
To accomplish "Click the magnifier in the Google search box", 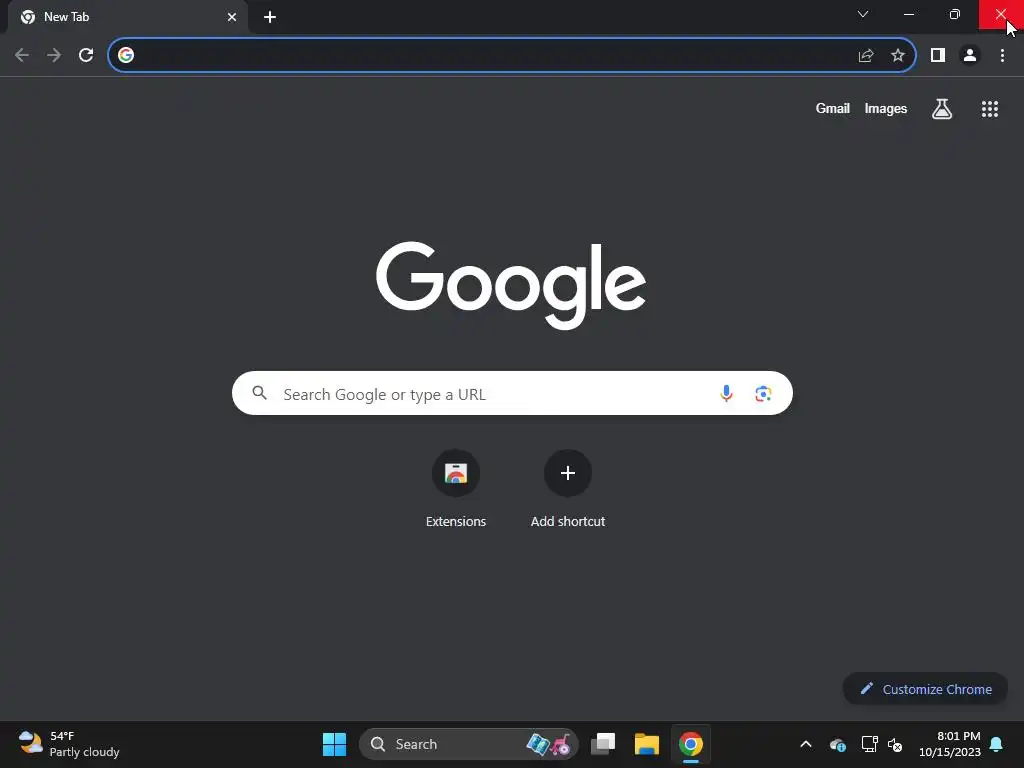I will [260, 393].
